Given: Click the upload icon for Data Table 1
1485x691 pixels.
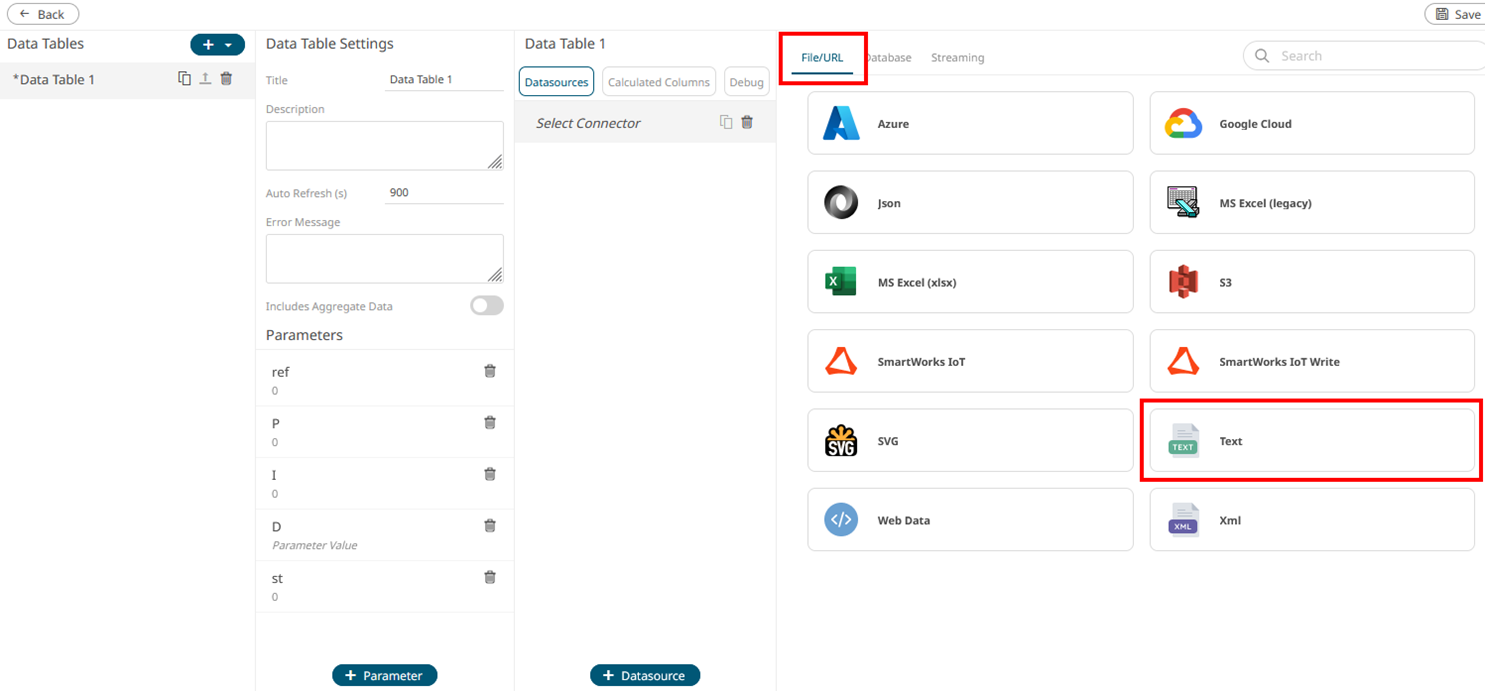Looking at the screenshot, I should [205, 79].
